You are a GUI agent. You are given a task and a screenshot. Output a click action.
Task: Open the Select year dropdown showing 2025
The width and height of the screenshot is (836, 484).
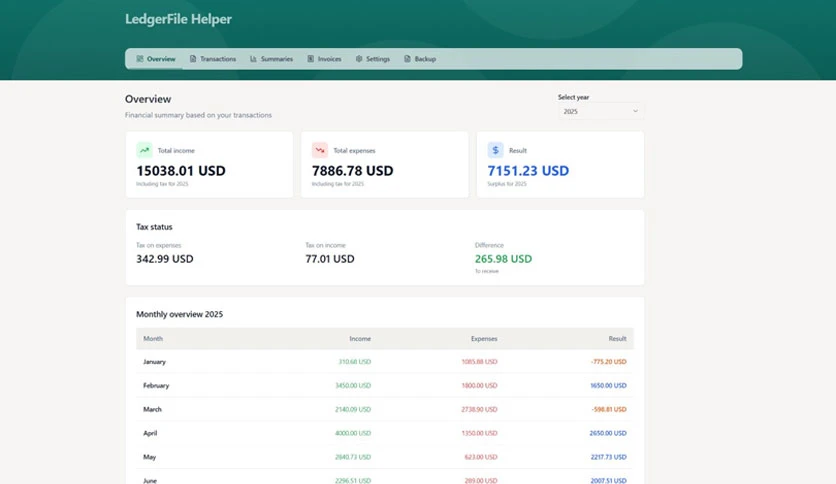pos(601,111)
